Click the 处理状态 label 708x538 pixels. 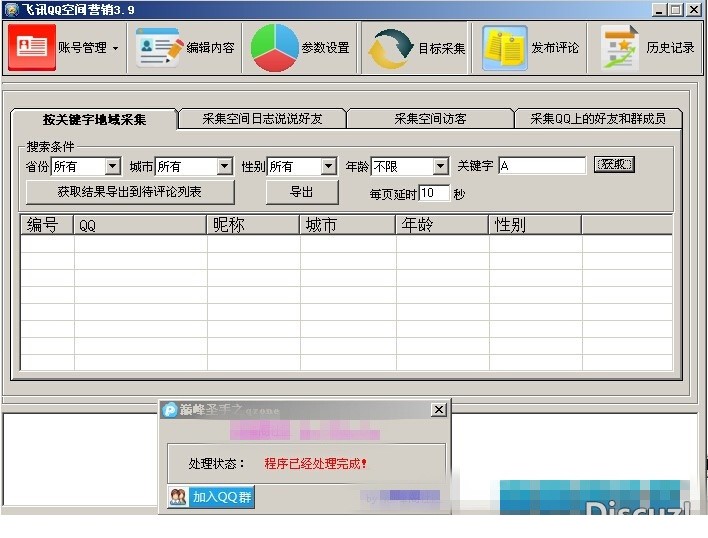tap(217, 464)
